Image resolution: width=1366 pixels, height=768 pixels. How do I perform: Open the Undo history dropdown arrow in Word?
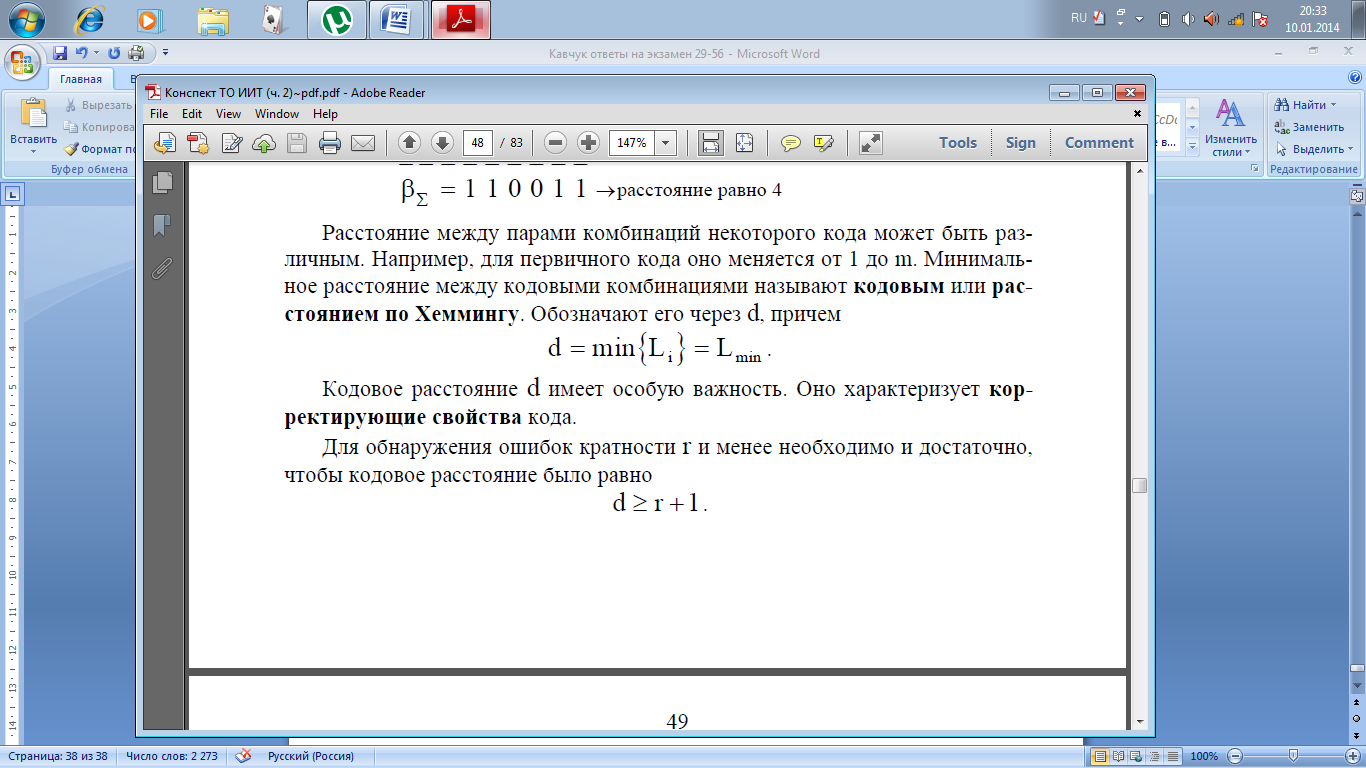(96, 53)
